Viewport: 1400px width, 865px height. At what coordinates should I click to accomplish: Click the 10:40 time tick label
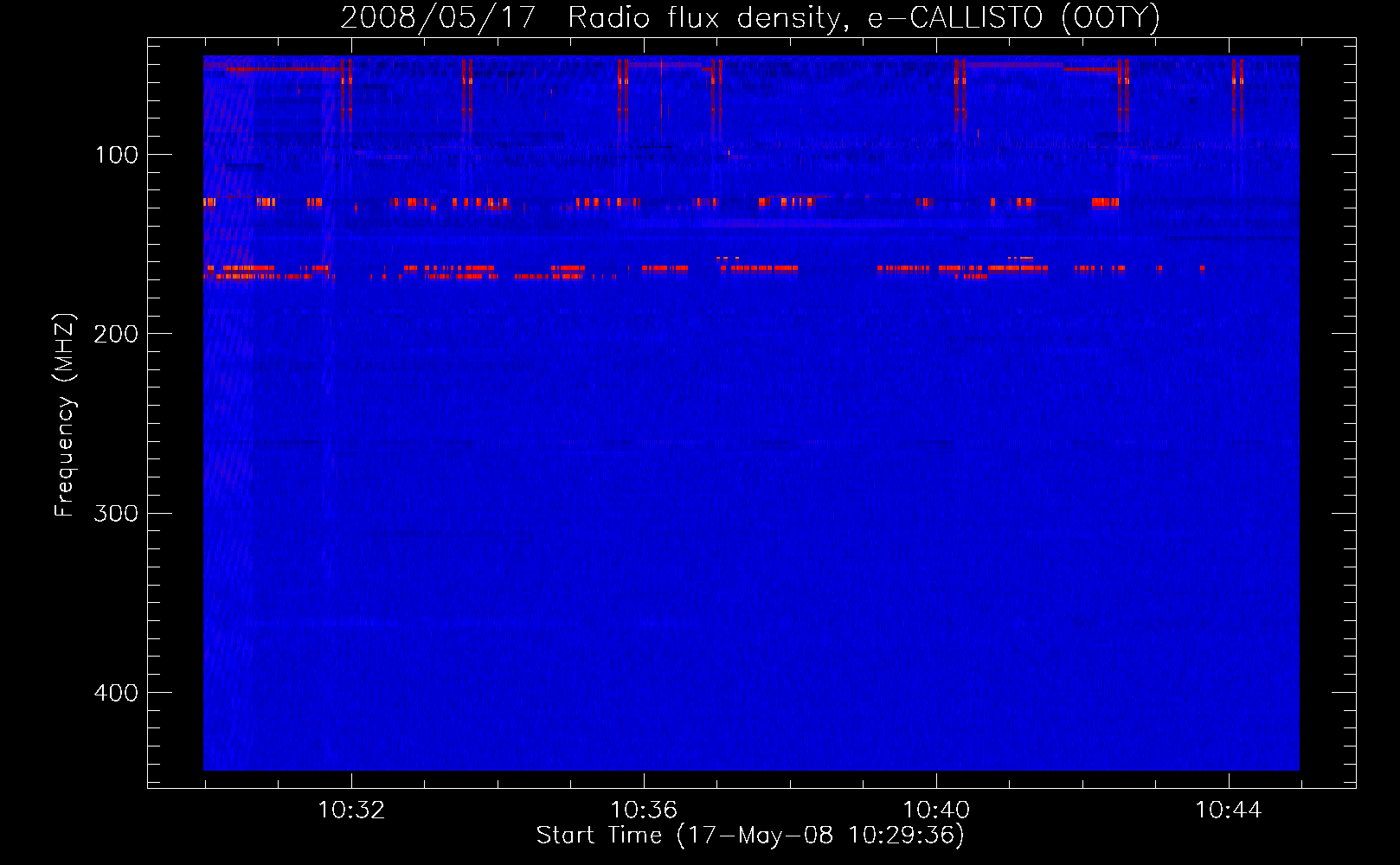coord(936,811)
